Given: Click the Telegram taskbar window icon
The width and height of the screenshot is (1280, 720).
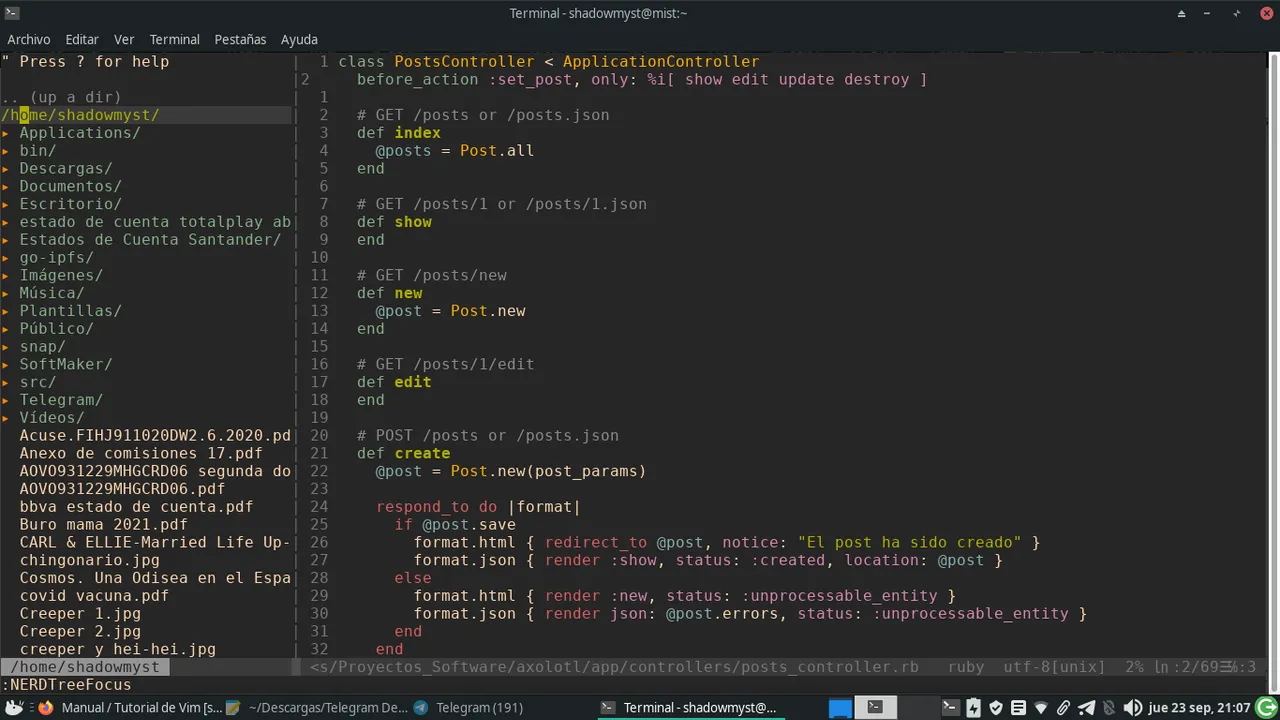Looking at the screenshot, I should coord(421,708).
